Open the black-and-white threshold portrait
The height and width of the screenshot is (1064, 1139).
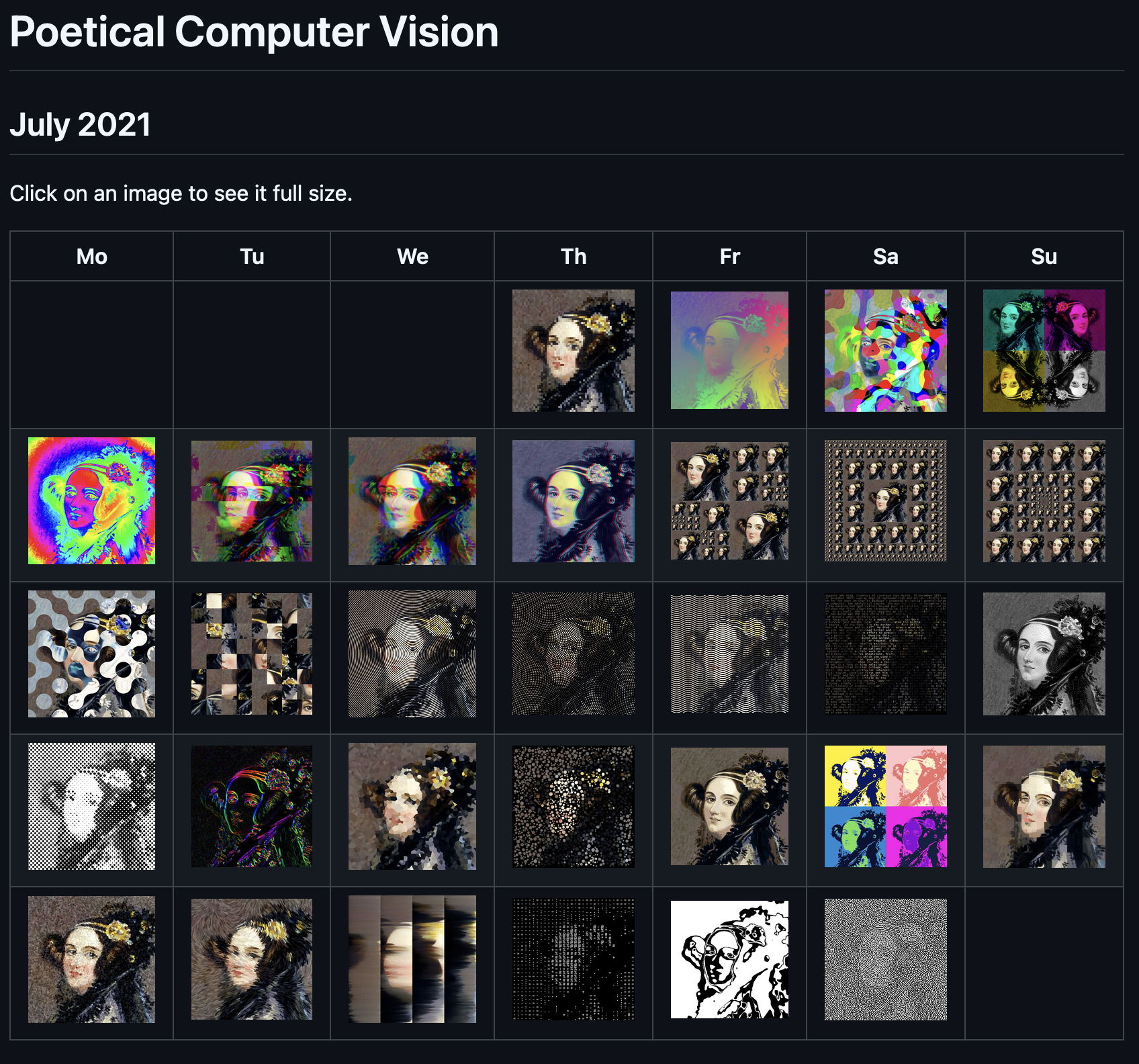pyautogui.click(x=729, y=960)
